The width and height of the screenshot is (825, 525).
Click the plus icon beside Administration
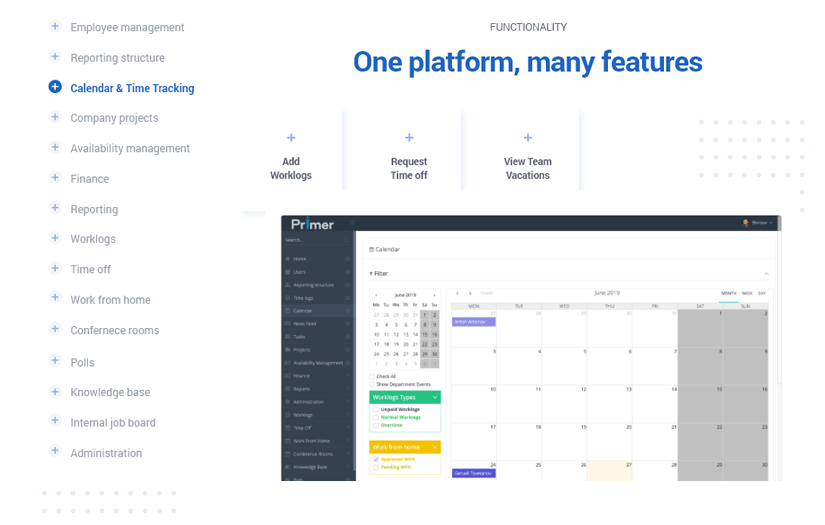[x=55, y=451]
